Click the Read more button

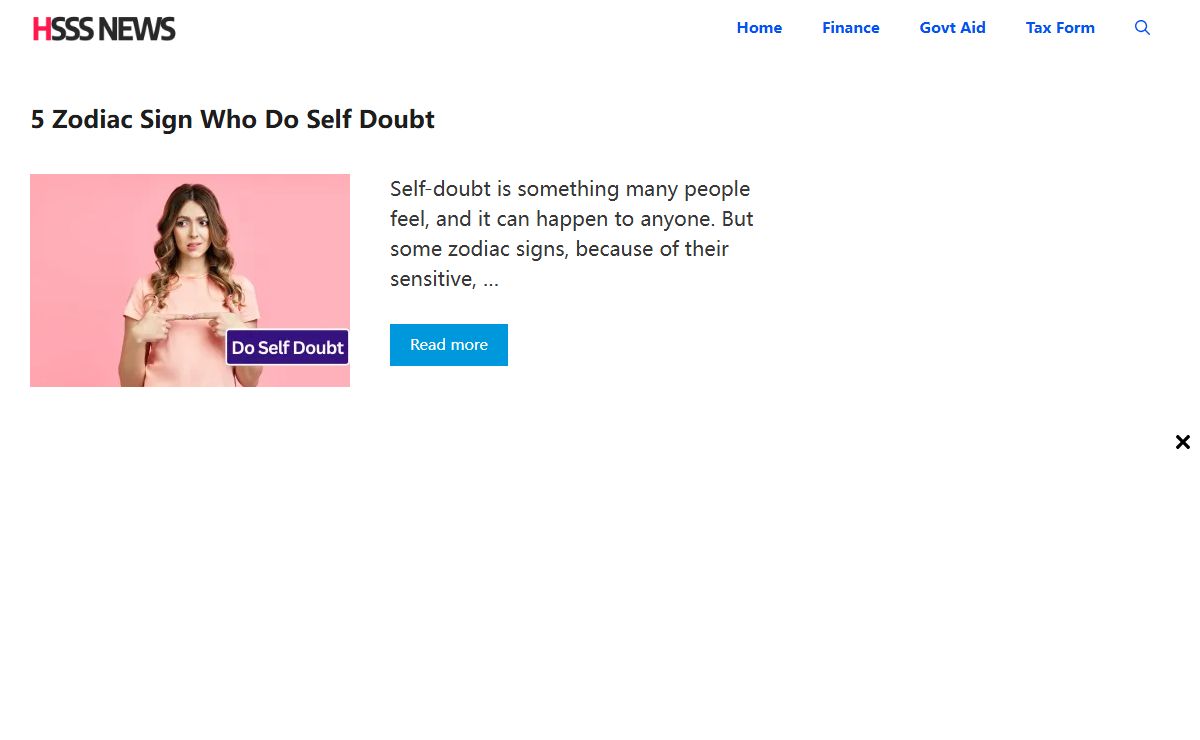[x=449, y=345]
